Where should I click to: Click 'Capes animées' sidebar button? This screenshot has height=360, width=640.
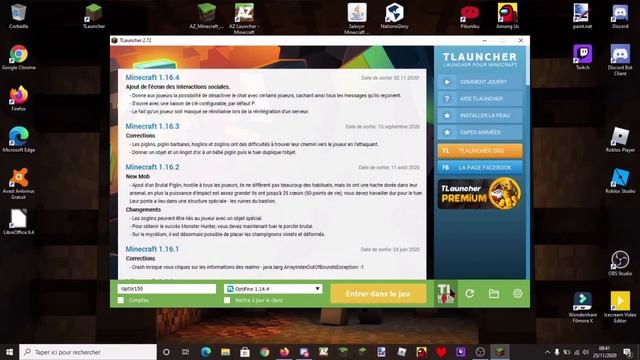click(x=480, y=132)
